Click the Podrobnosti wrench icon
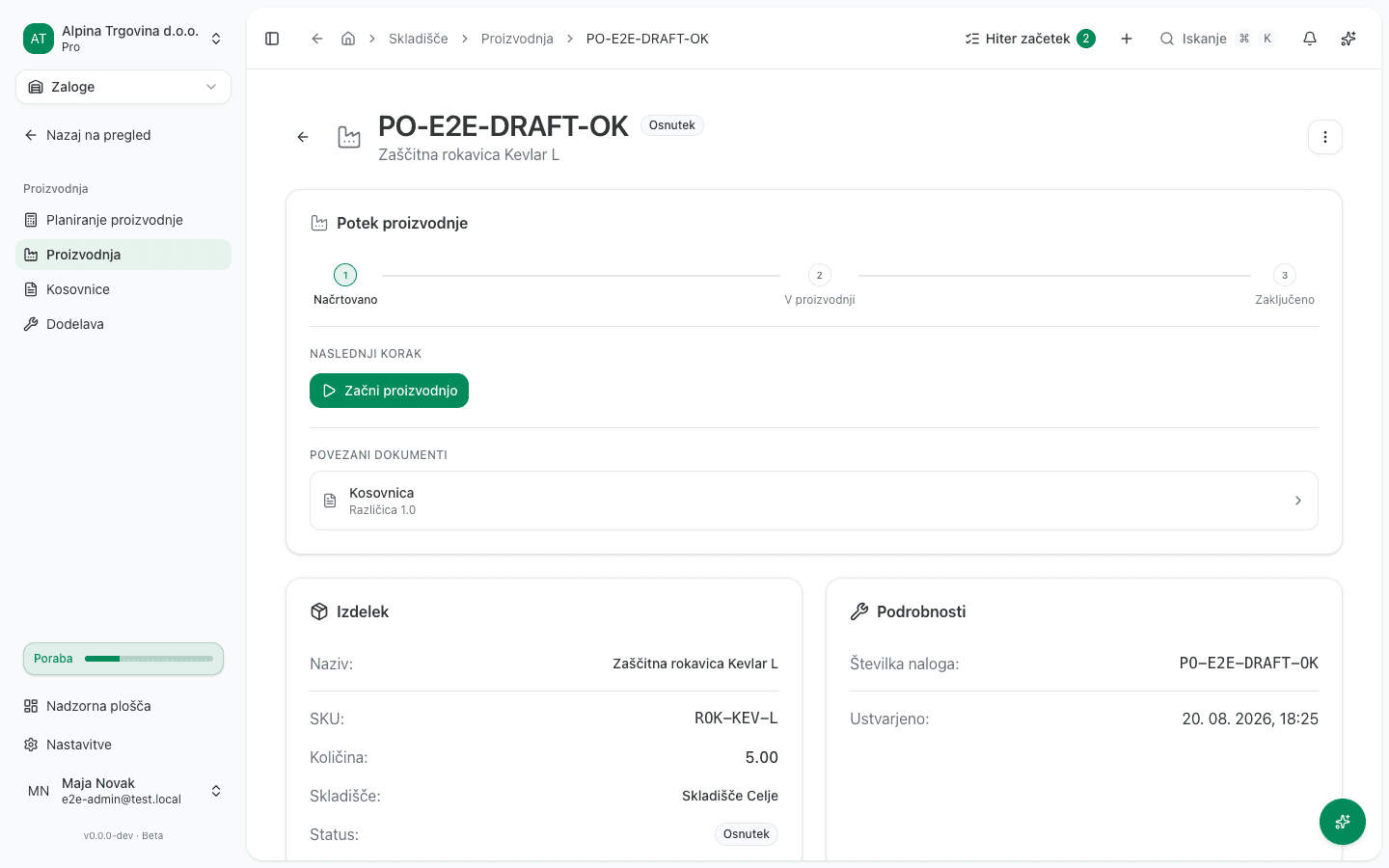Viewport: 1389px width, 868px height. click(859, 611)
